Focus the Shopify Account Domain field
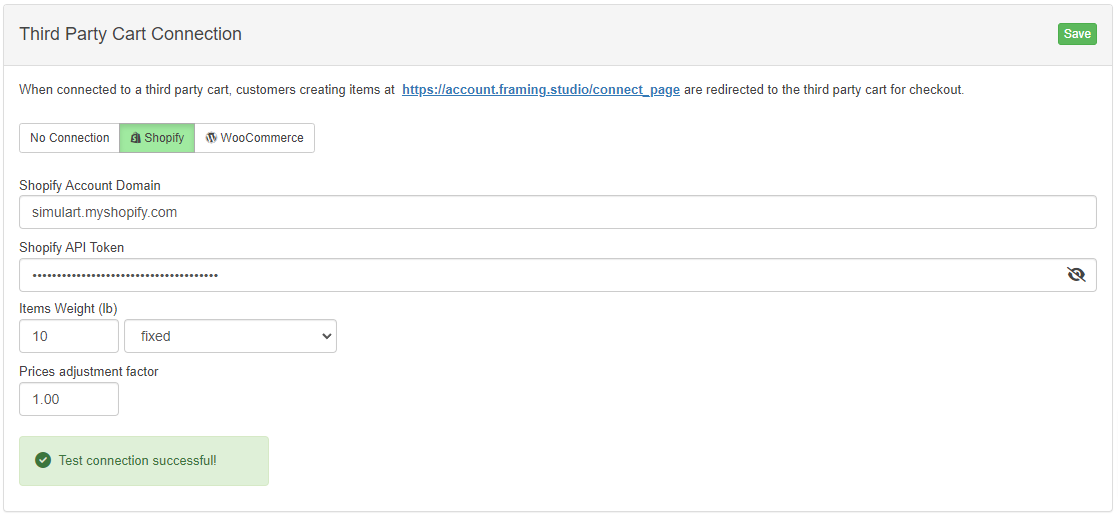Image resolution: width=1118 pixels, height=517 pixels. pos(558,212)
